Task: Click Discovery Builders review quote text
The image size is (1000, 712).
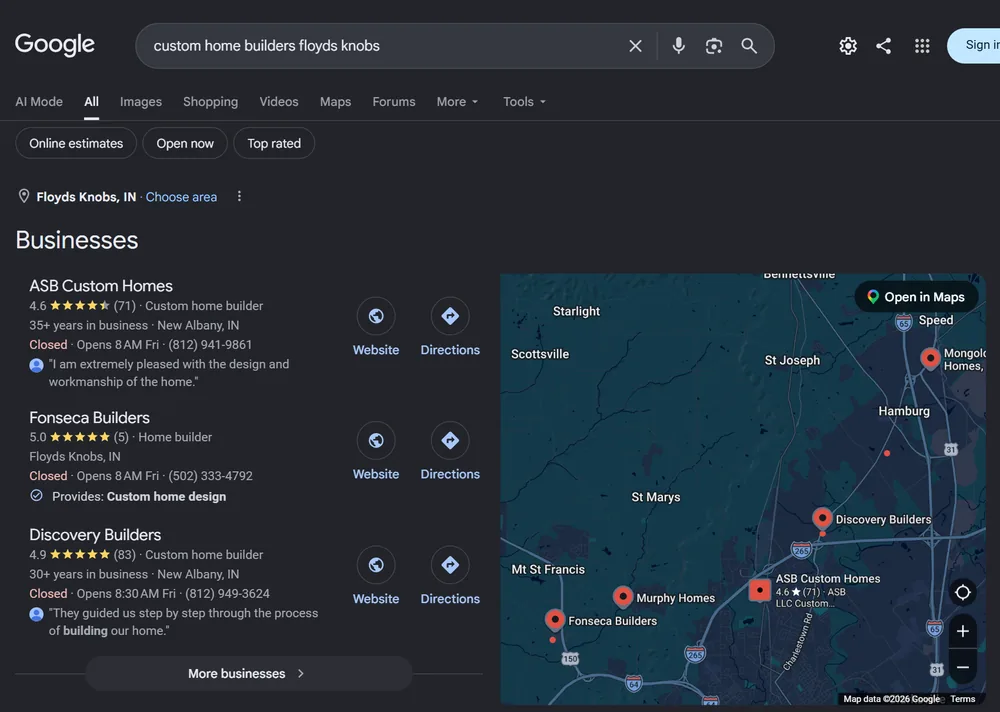Action: click(184, 621)
